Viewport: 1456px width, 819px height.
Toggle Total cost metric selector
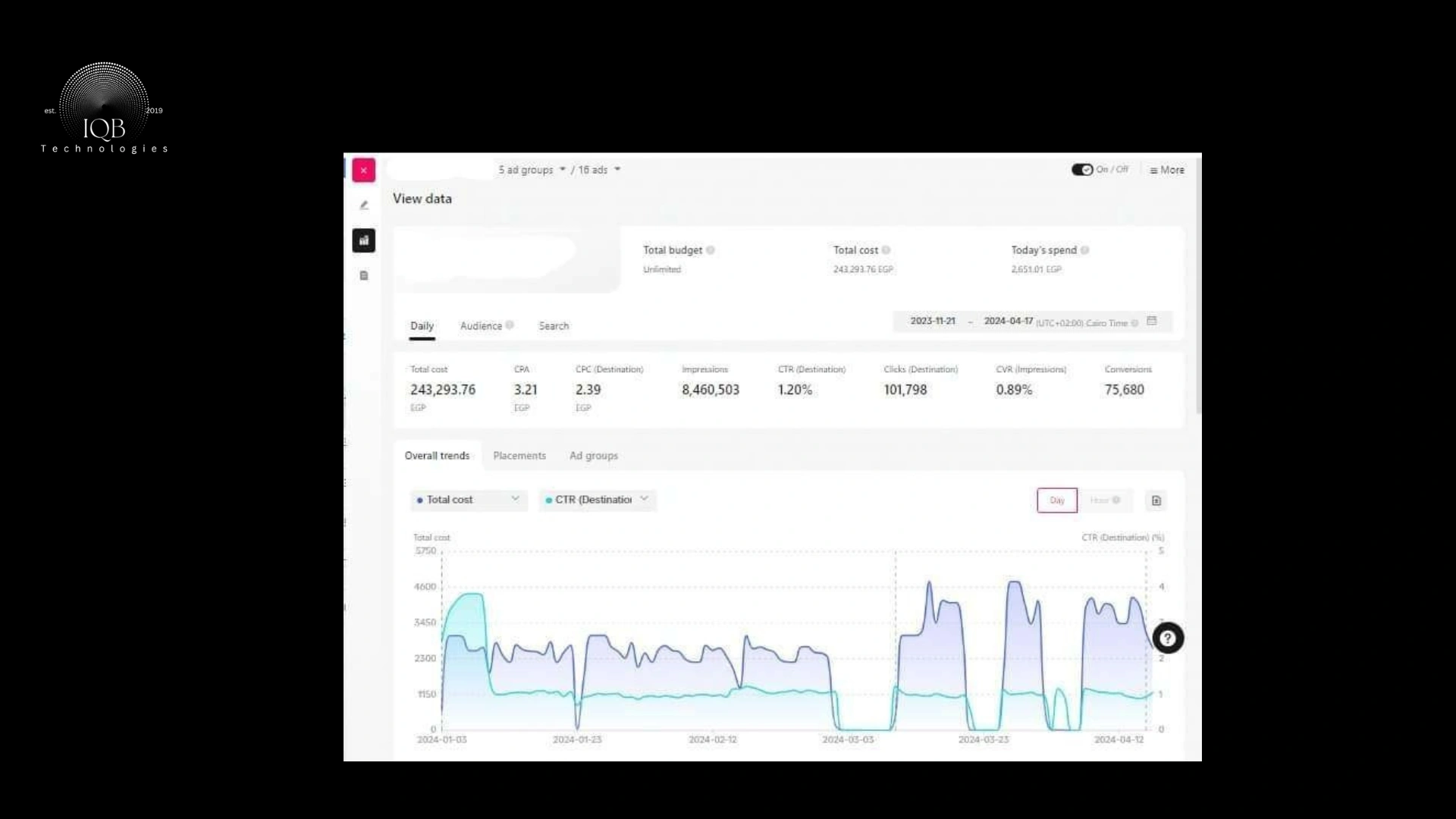point(467,499)
